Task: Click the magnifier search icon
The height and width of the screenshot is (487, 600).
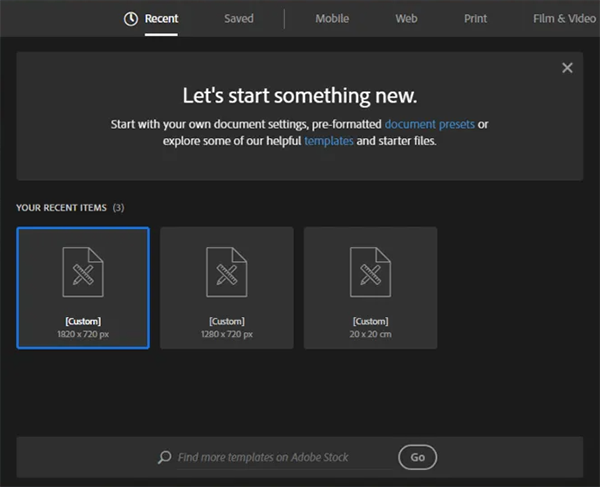Action: pyautogui.click(x=165, y=457)
